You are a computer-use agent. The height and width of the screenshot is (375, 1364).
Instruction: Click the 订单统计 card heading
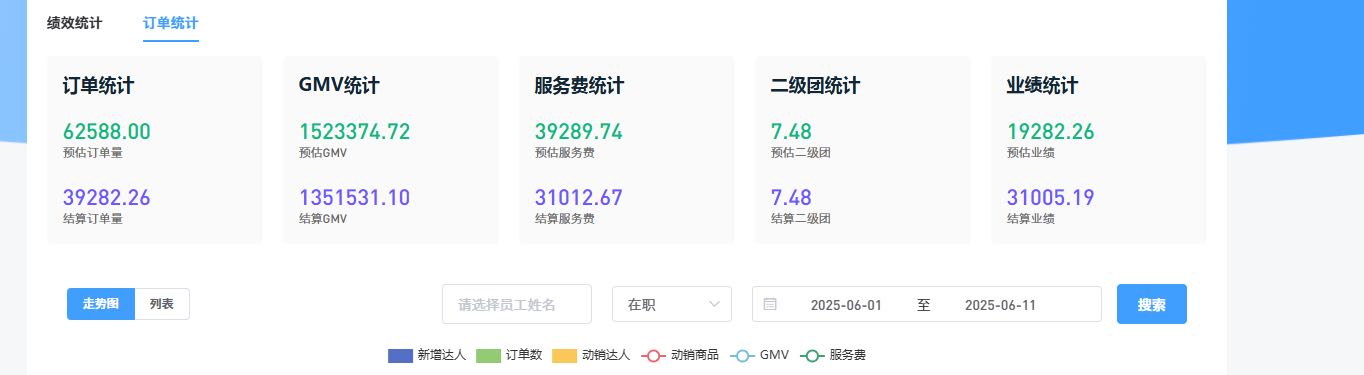(98, 86)
